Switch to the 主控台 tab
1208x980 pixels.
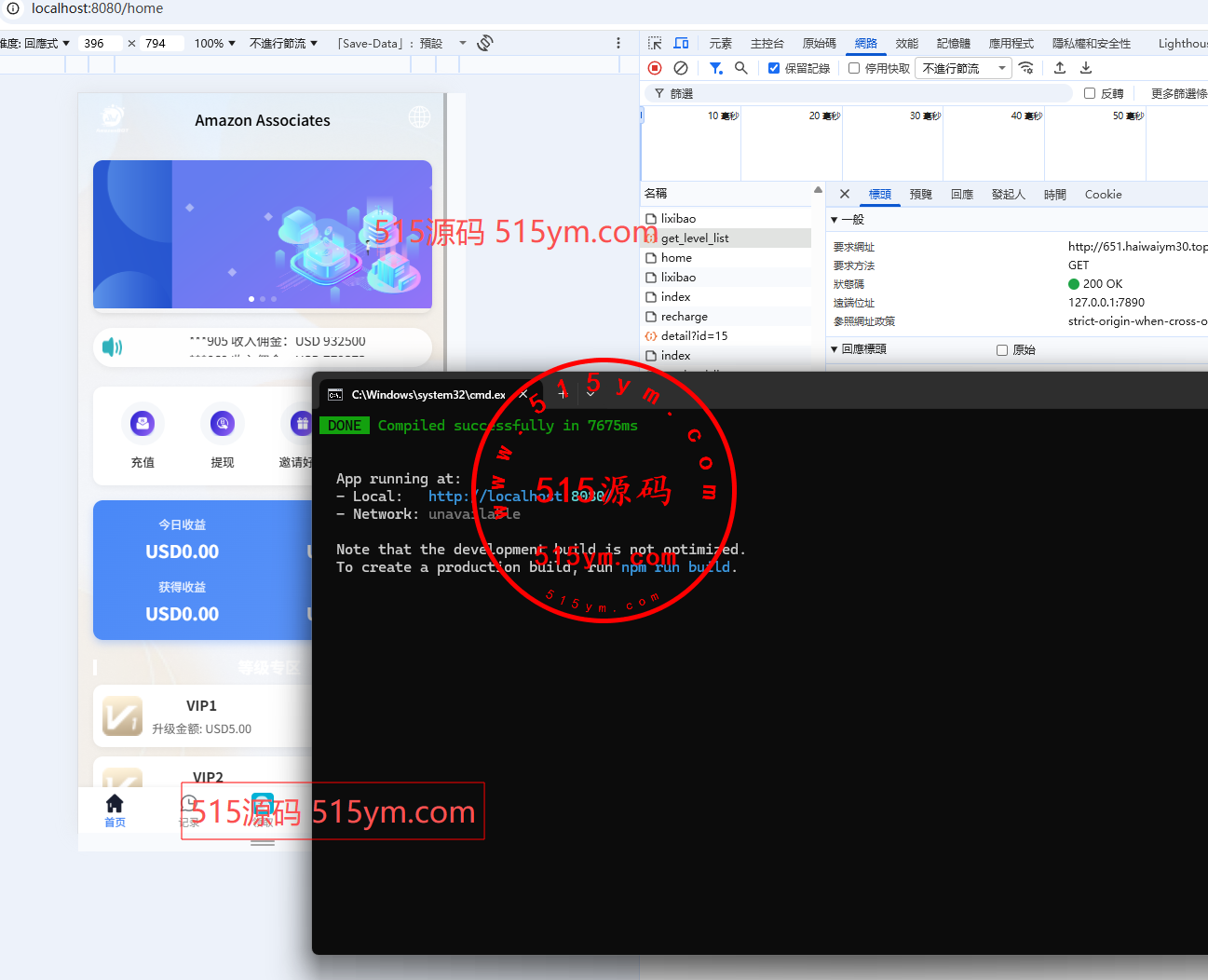[x=767, y=43]
